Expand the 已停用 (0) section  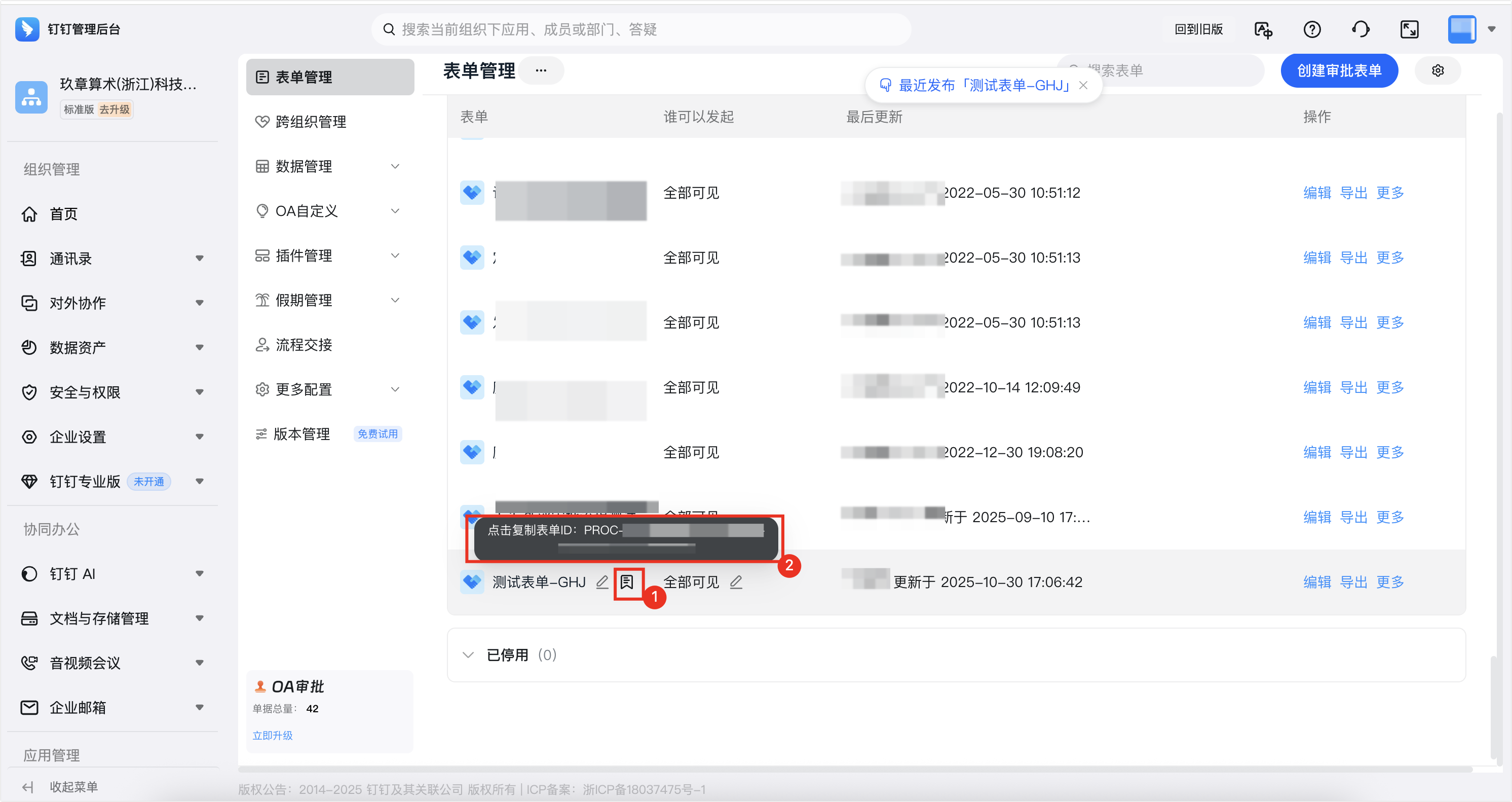[468, 654]
